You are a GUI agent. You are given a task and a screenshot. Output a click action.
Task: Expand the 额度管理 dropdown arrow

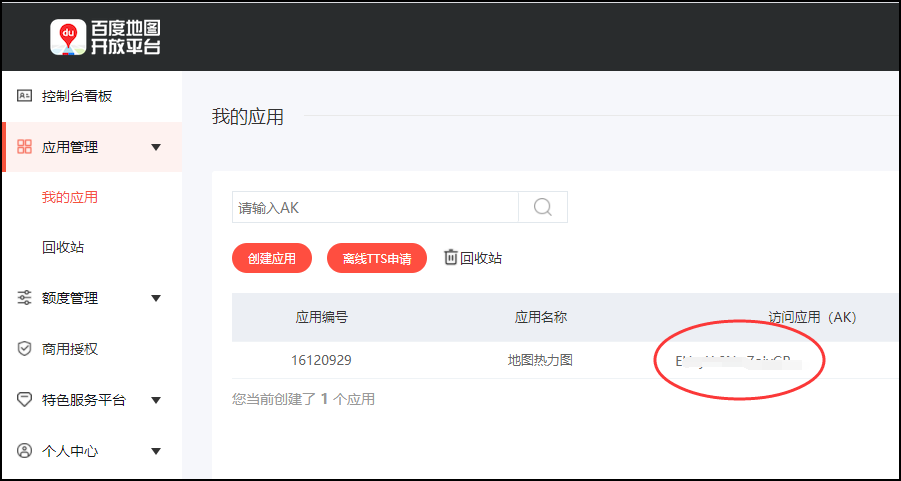(x=155, y=298)
